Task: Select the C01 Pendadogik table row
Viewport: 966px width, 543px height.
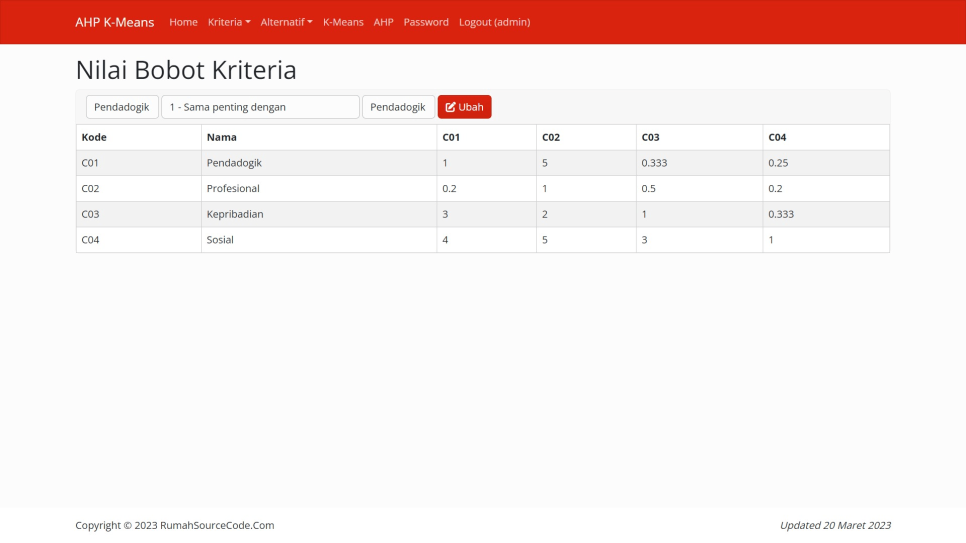Action: [x=233, y=163]
